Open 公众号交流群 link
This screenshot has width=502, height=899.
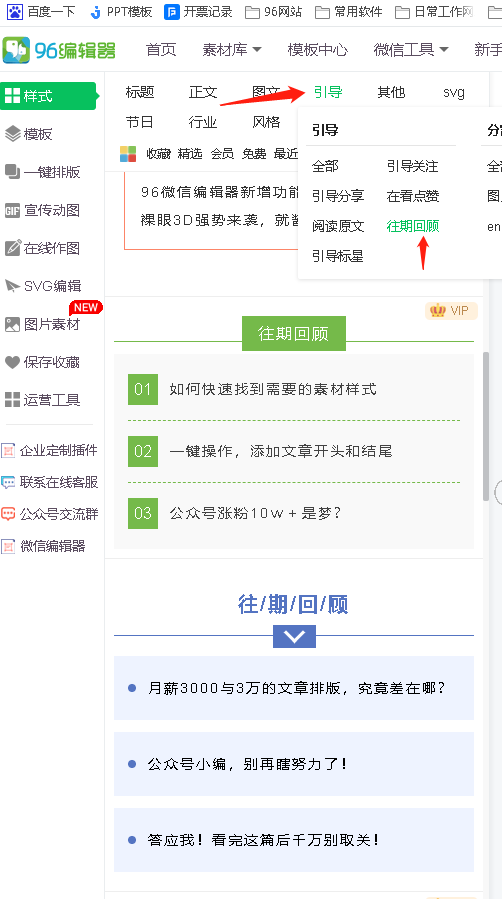point(49,514)
